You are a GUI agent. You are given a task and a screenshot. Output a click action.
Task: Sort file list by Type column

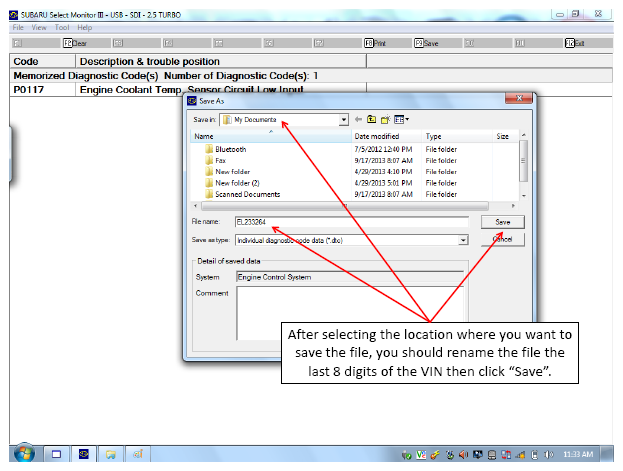[457, 136]
